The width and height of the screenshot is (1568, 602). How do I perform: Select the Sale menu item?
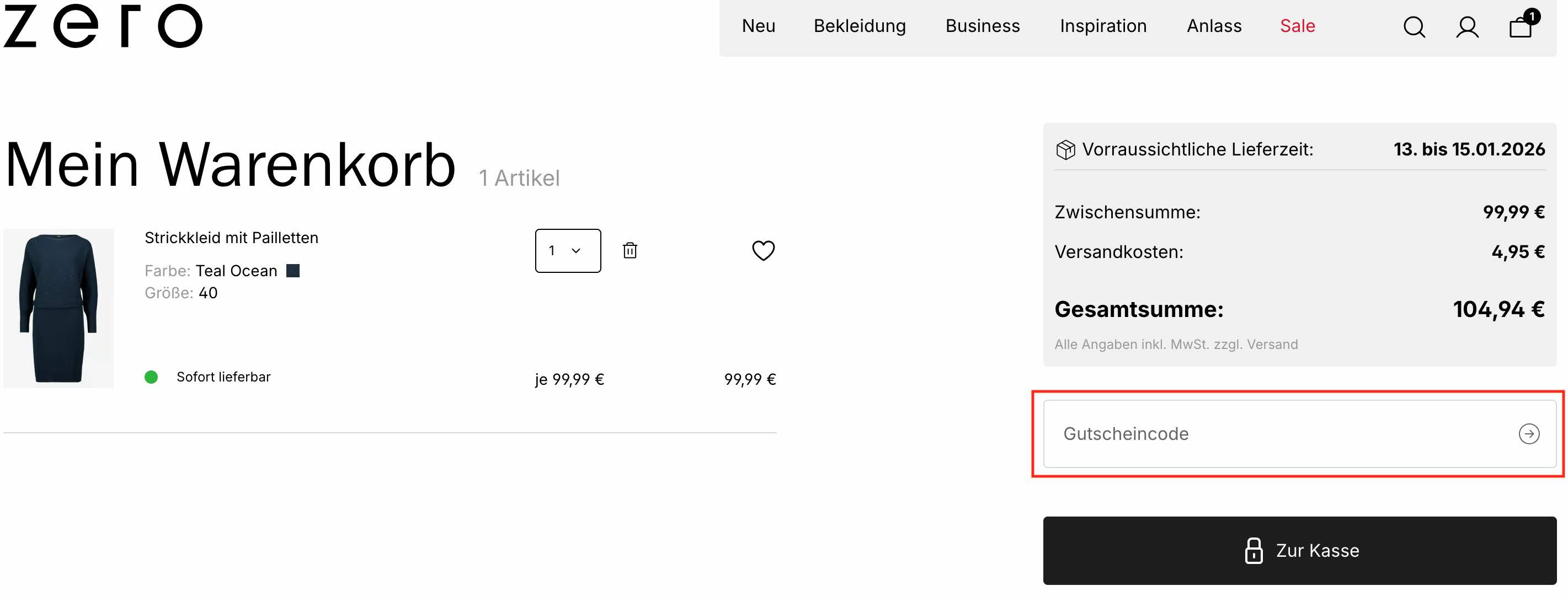[x=1298, y=26]
